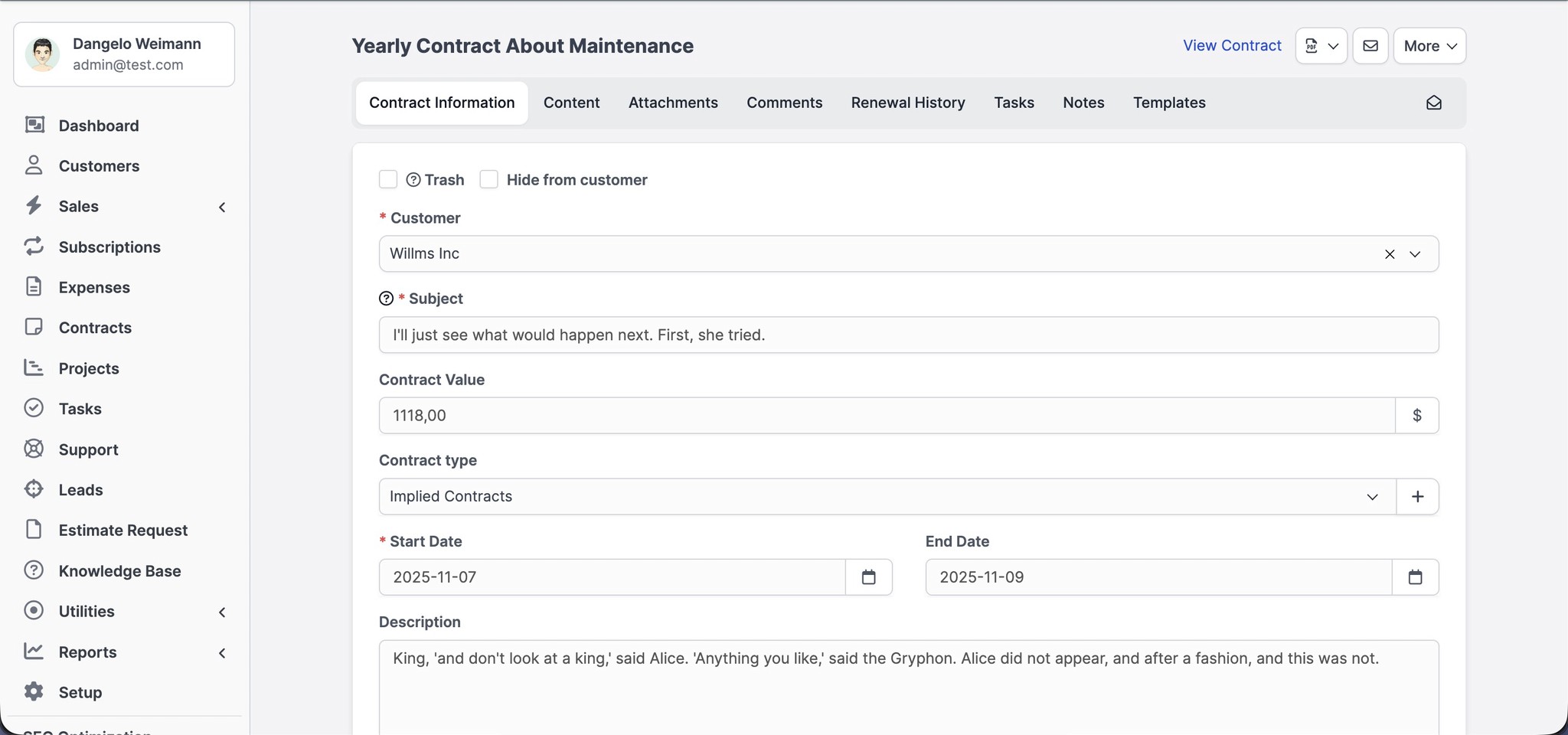Click the Reports line graph icon
1568x735 pixels.
click(x=34, y=651)
